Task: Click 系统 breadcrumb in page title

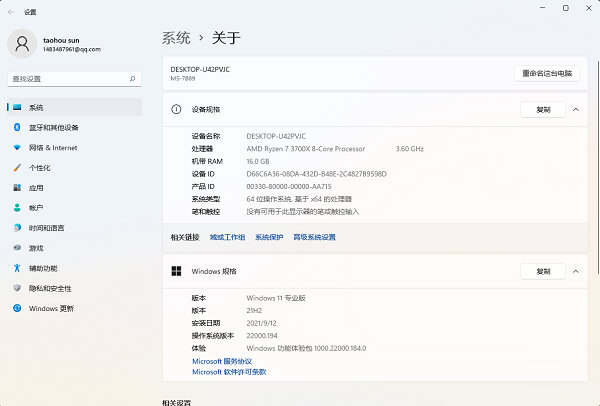Action: coord(176,38)
